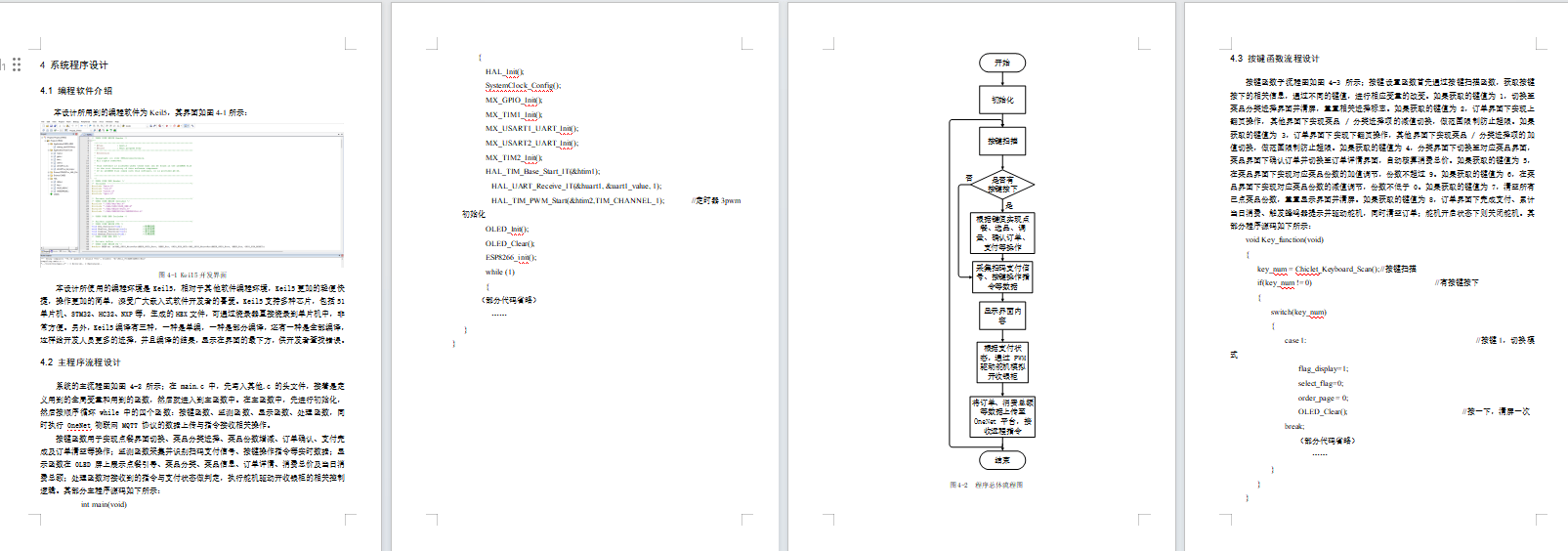Click the line 'case 1:'
This screenshot has height=551, width=1568.
(x=1294, y=340)
